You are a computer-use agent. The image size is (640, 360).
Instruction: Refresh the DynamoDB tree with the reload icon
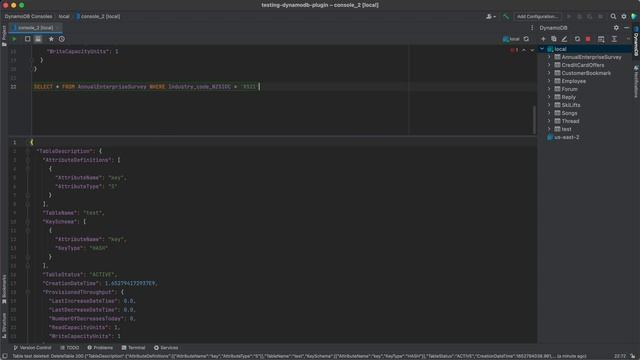577,39
